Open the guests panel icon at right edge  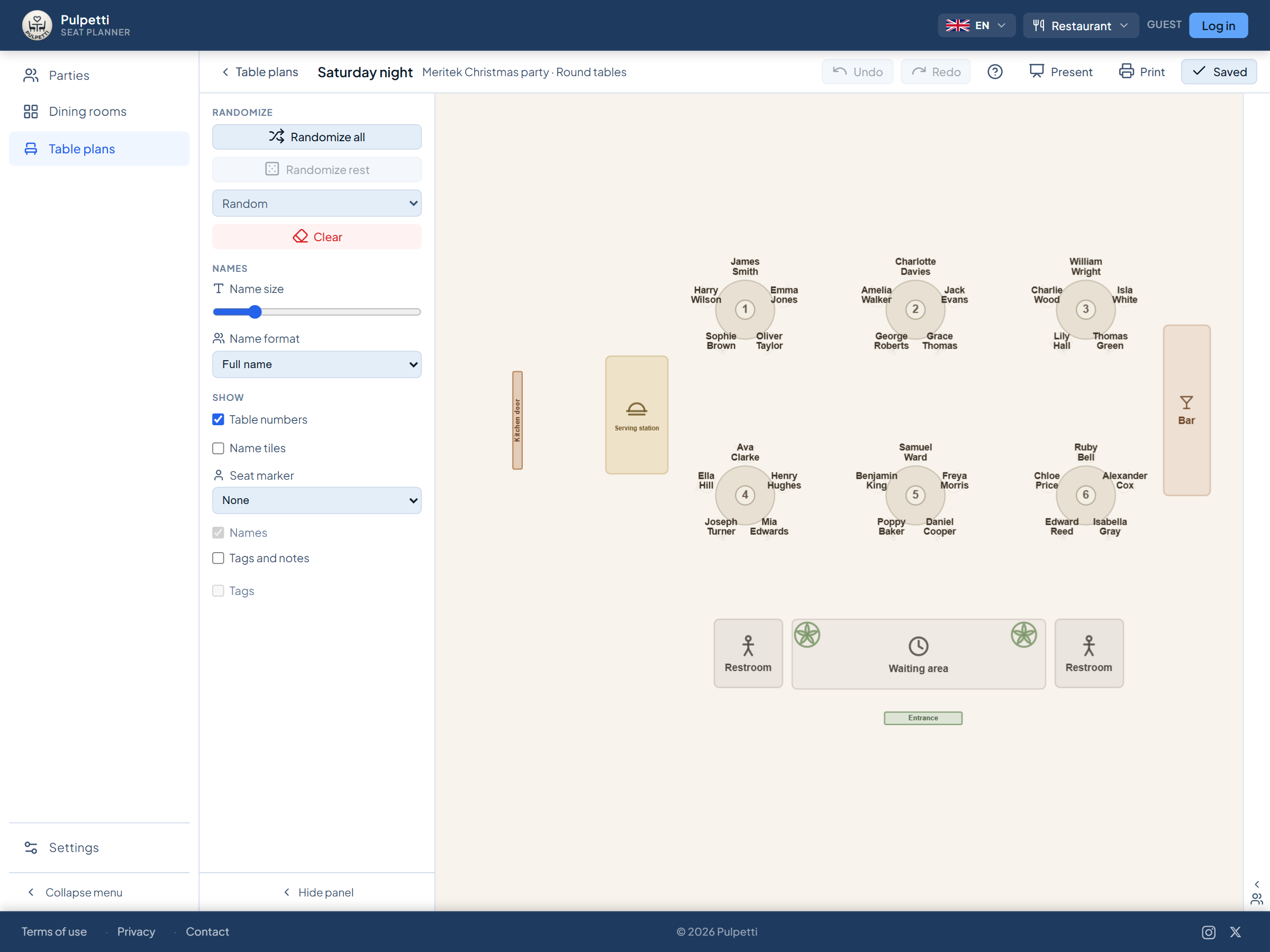click(1256, 899)
